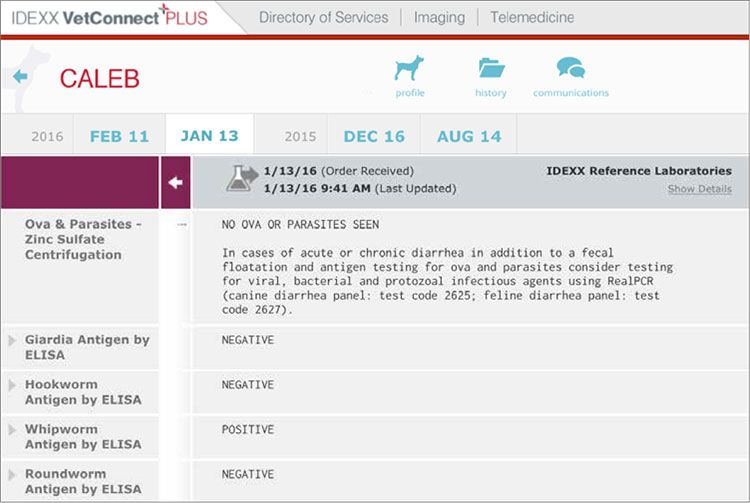This screenshot has height=503, width=750.
Task: Switch to the AUG 14 date tab
Action: click(x=469, y=136)
